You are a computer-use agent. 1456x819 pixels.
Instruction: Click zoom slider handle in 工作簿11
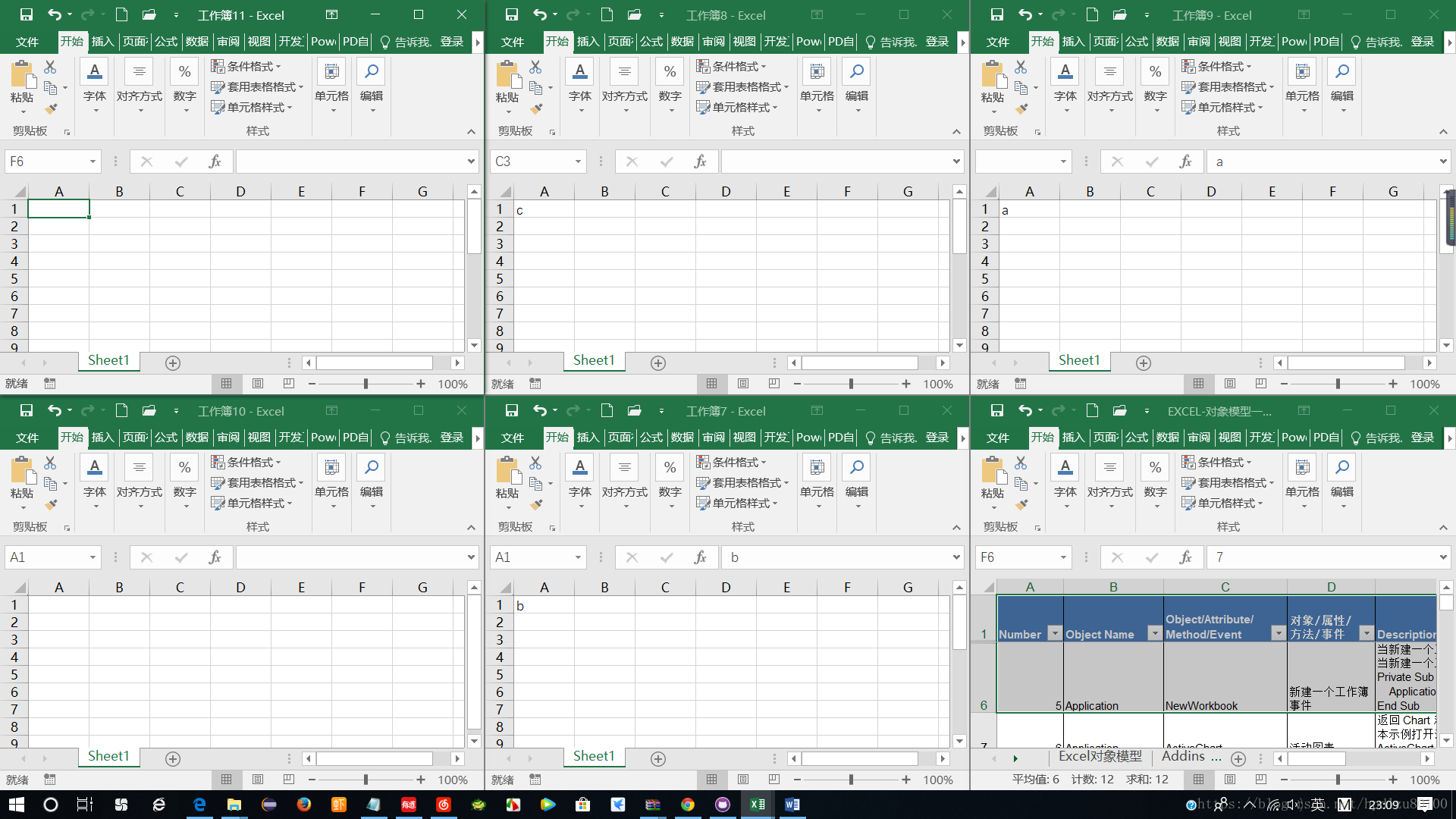coord(366,384)
